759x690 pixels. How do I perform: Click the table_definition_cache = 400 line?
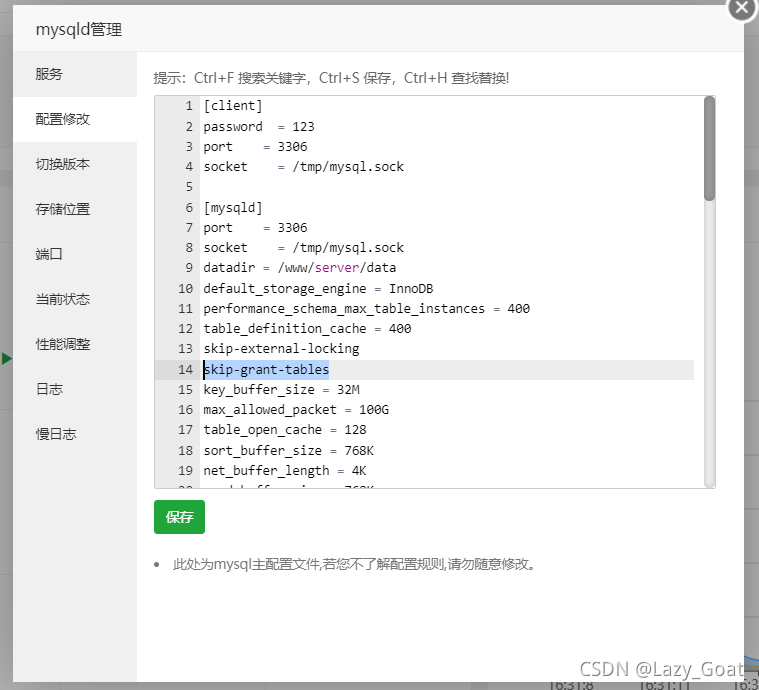coord(307,329)
